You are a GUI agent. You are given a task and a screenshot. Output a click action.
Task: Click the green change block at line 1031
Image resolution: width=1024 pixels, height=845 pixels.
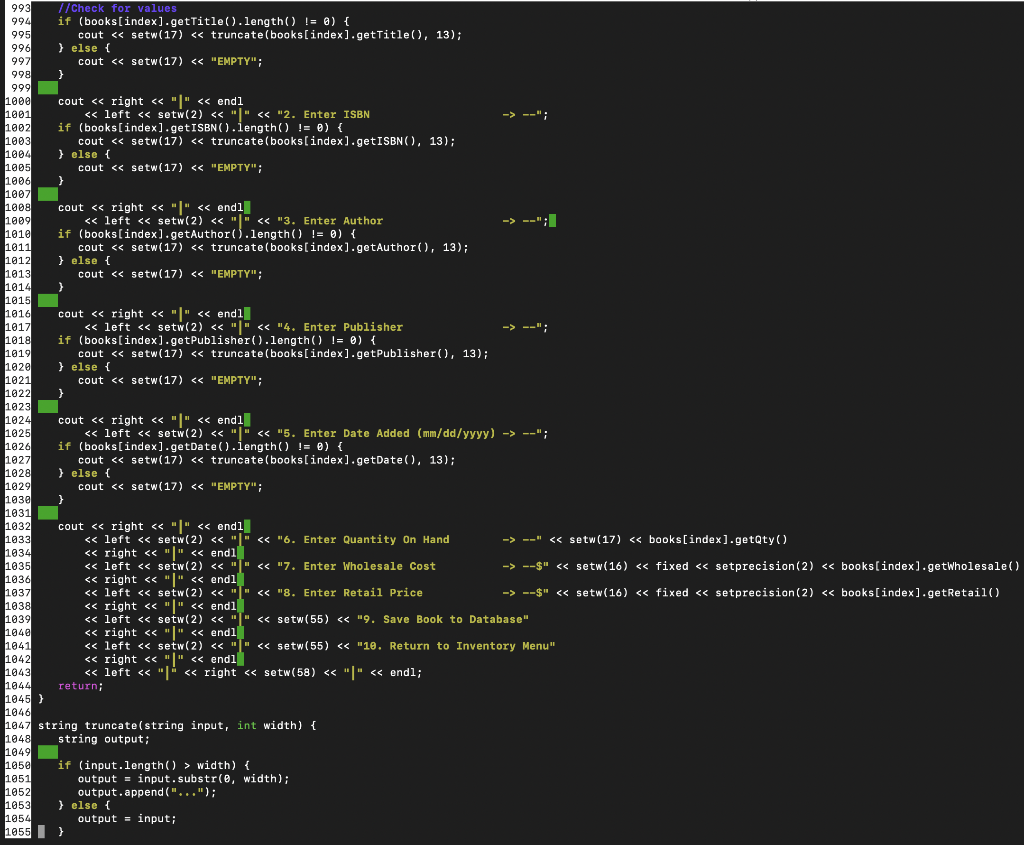(x=46, y=512)
